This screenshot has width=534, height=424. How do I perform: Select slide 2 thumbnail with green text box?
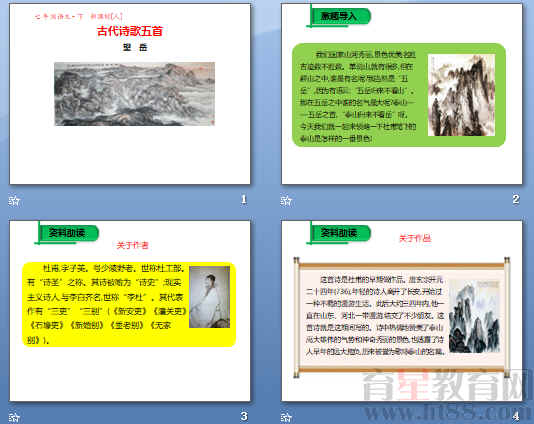[402, 94]
